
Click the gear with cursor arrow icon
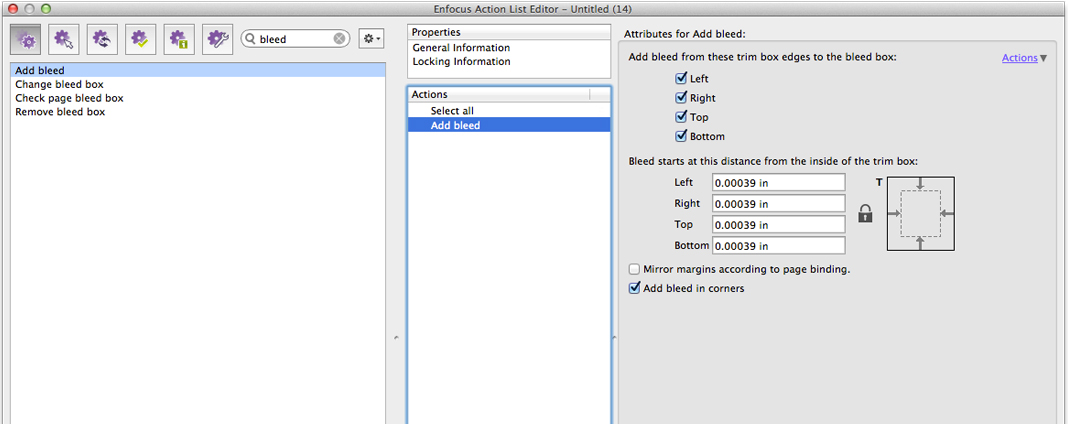[x=64, y=39]
